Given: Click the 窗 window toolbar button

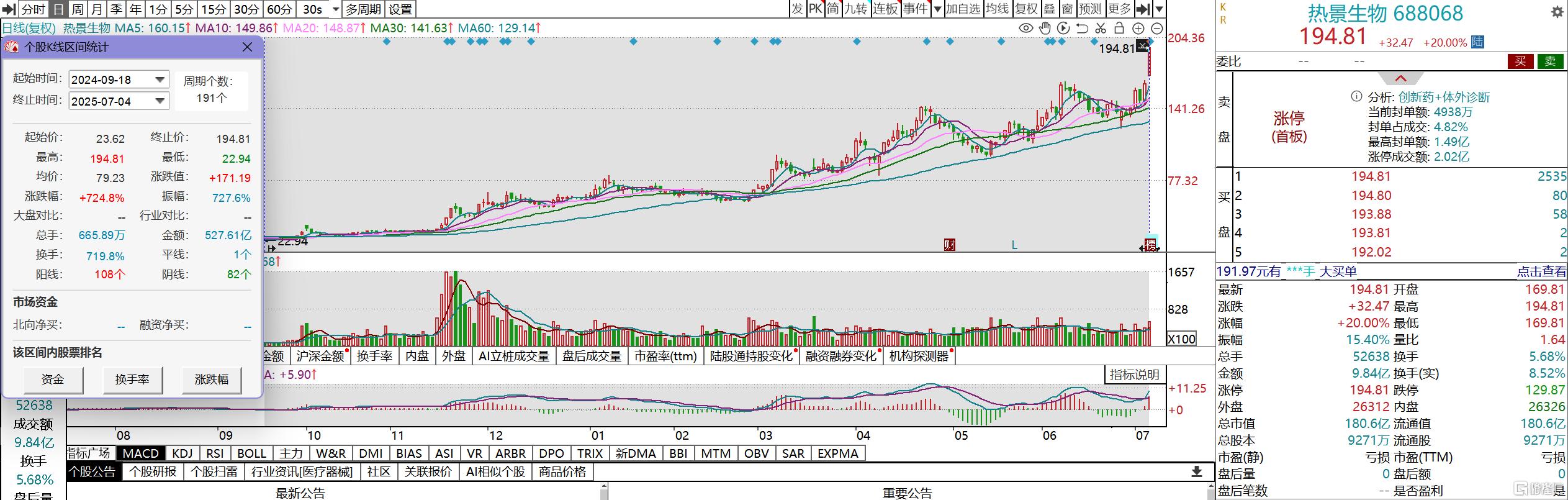Looking at the screenshot, I should point(1067,9).
